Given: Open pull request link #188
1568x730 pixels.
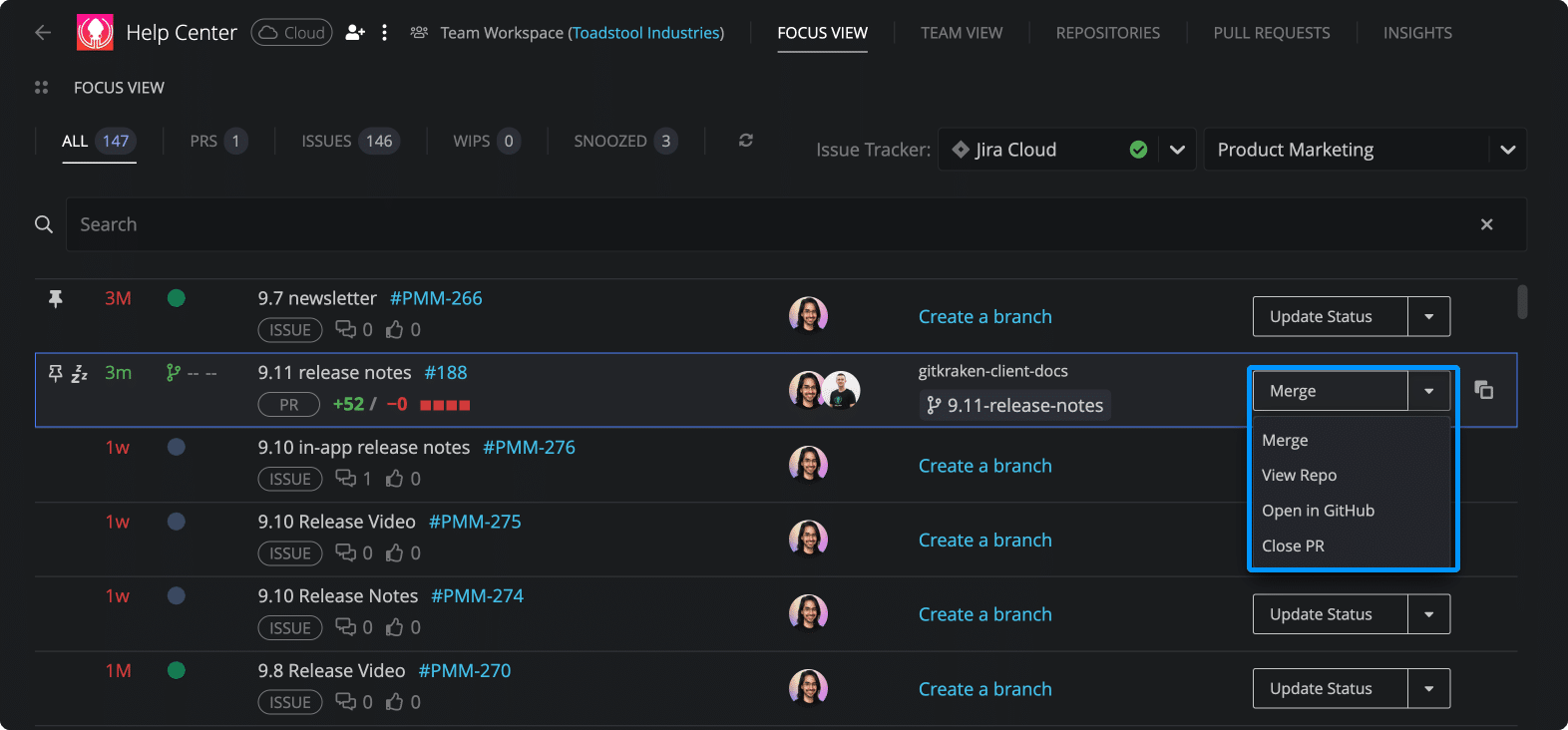Looking at the screenshot, I should pyautogui.click(x=446, y=372).
